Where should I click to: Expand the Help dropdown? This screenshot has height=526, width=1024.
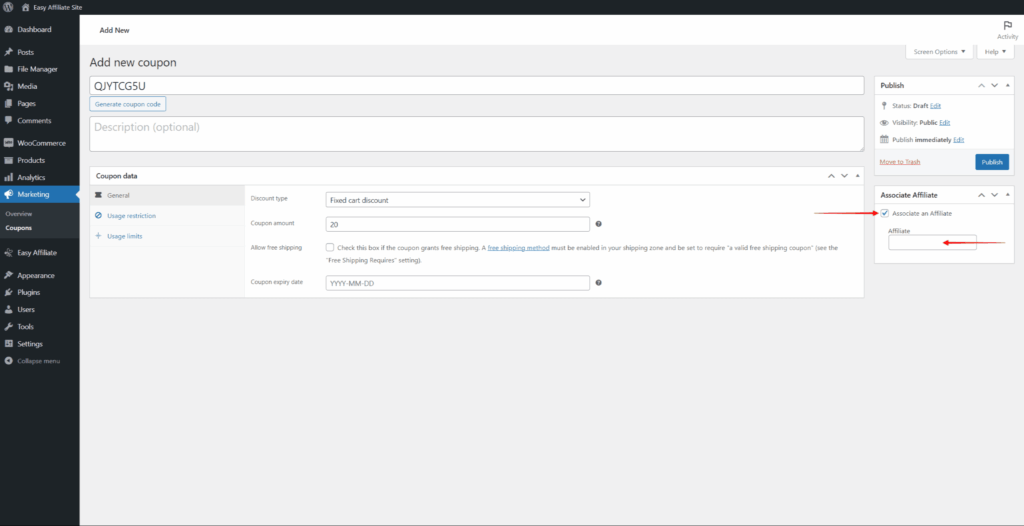995,52
